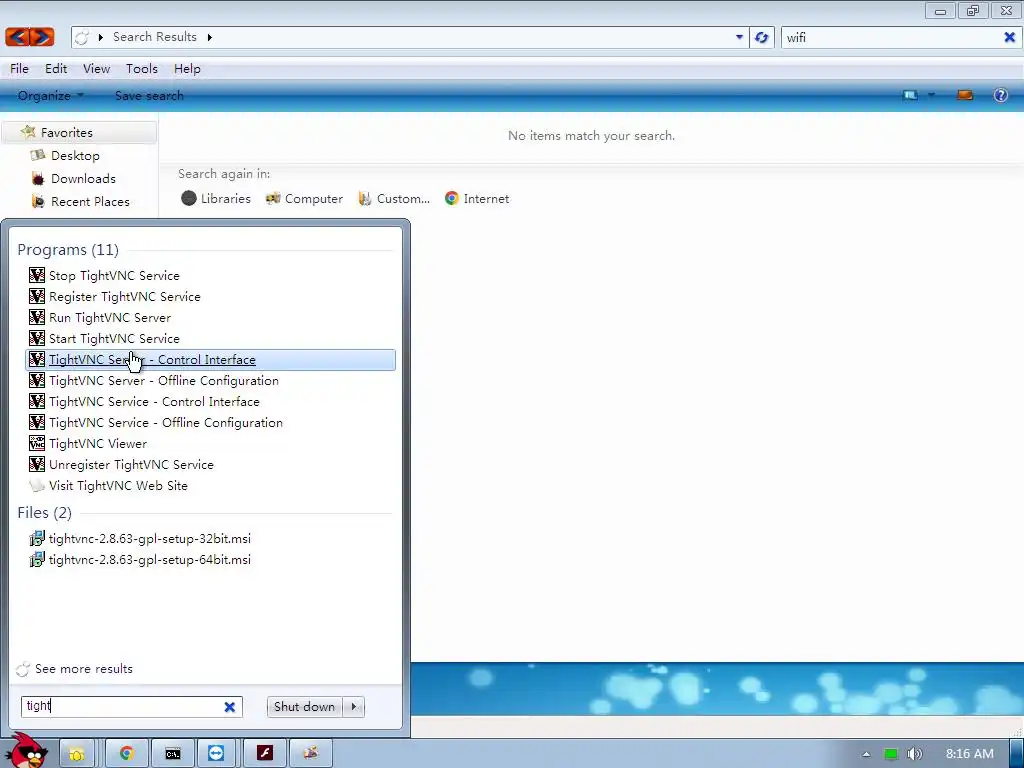Open Chrome from the taskbar
This screenshot has height=768, width=1024.
[x=127, y=754]
